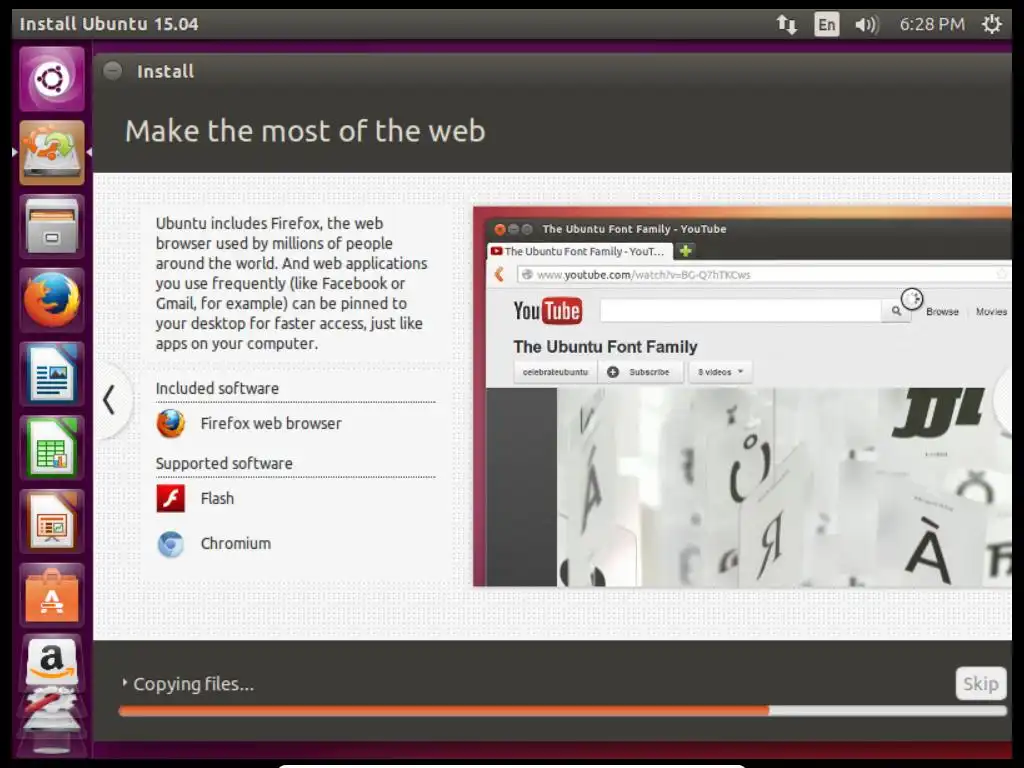Click the Chromium icon in supported software
The height and width of the screenshot is (768, 1024).
170,544
